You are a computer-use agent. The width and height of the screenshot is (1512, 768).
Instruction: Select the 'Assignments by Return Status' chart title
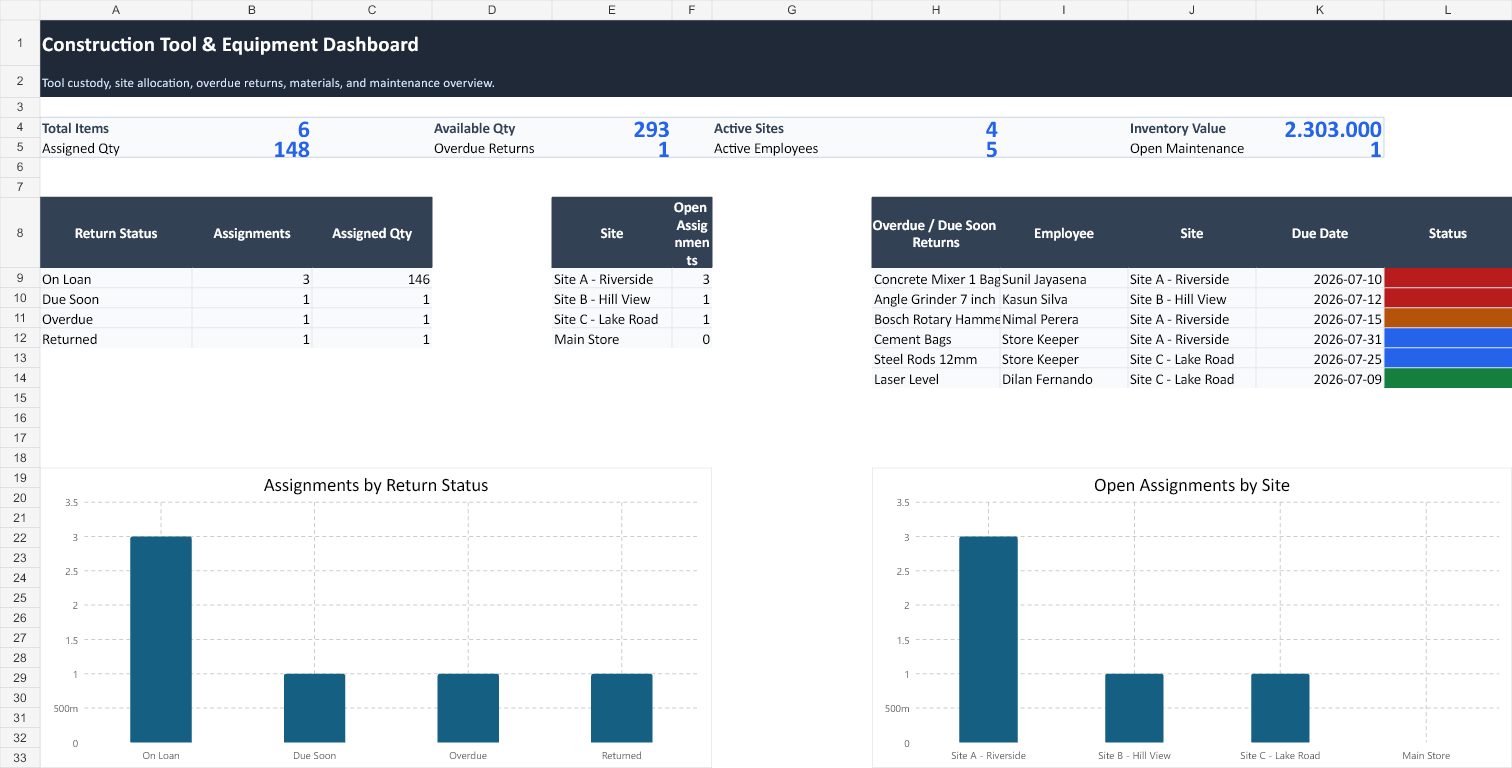click(376, 485)
